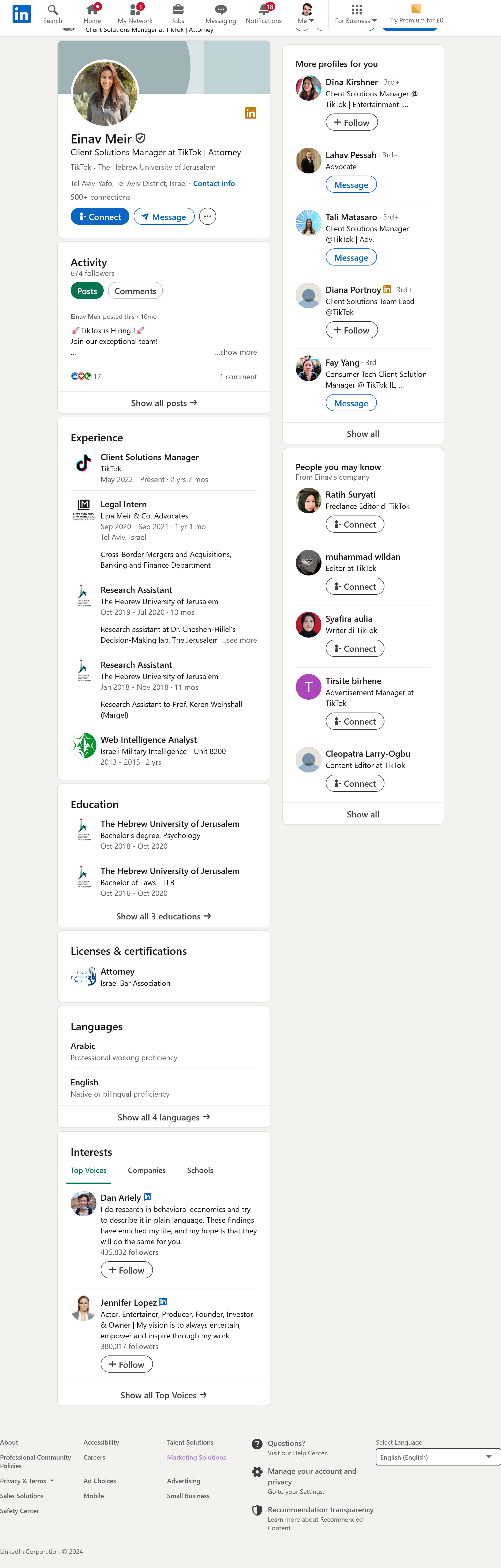Go to My Network icon

[x=135, y=10]
